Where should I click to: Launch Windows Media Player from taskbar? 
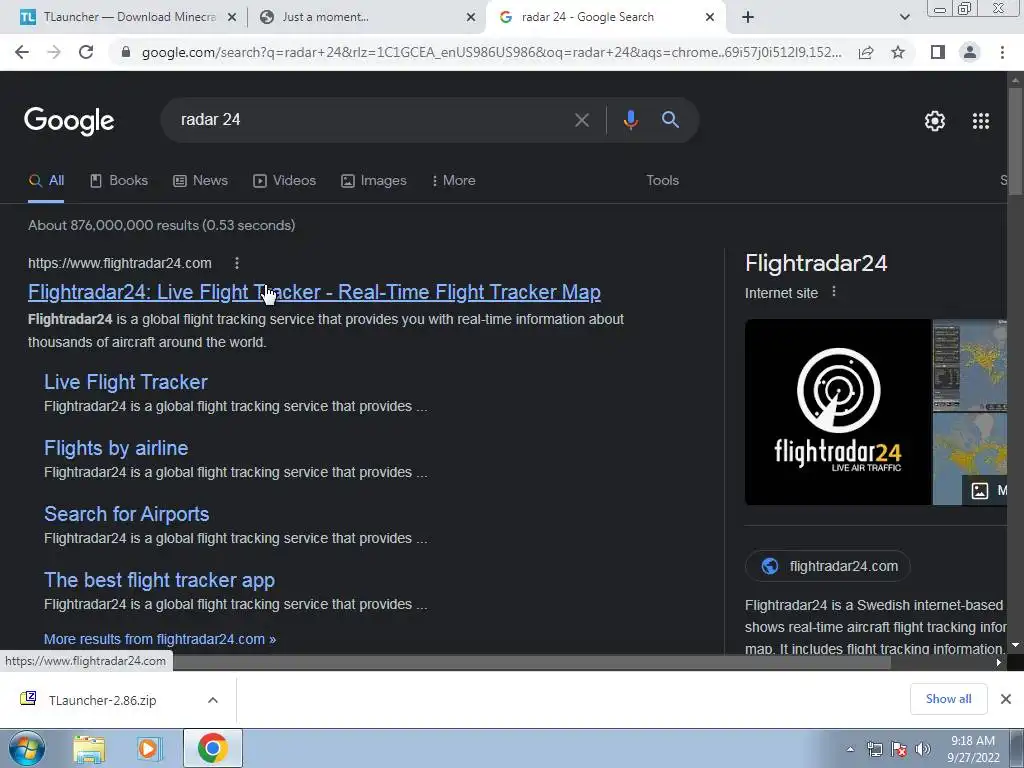(149, 748)
